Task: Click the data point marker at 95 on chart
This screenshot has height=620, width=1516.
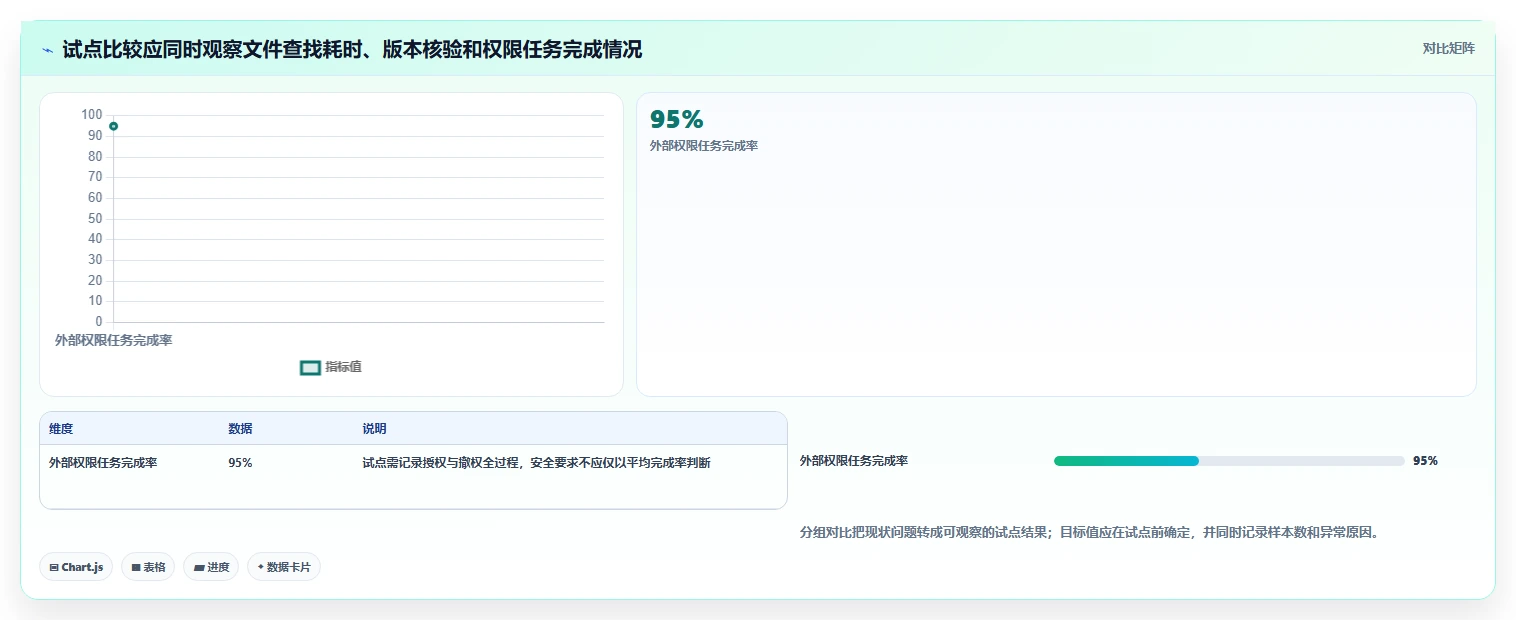Action: 114,126
